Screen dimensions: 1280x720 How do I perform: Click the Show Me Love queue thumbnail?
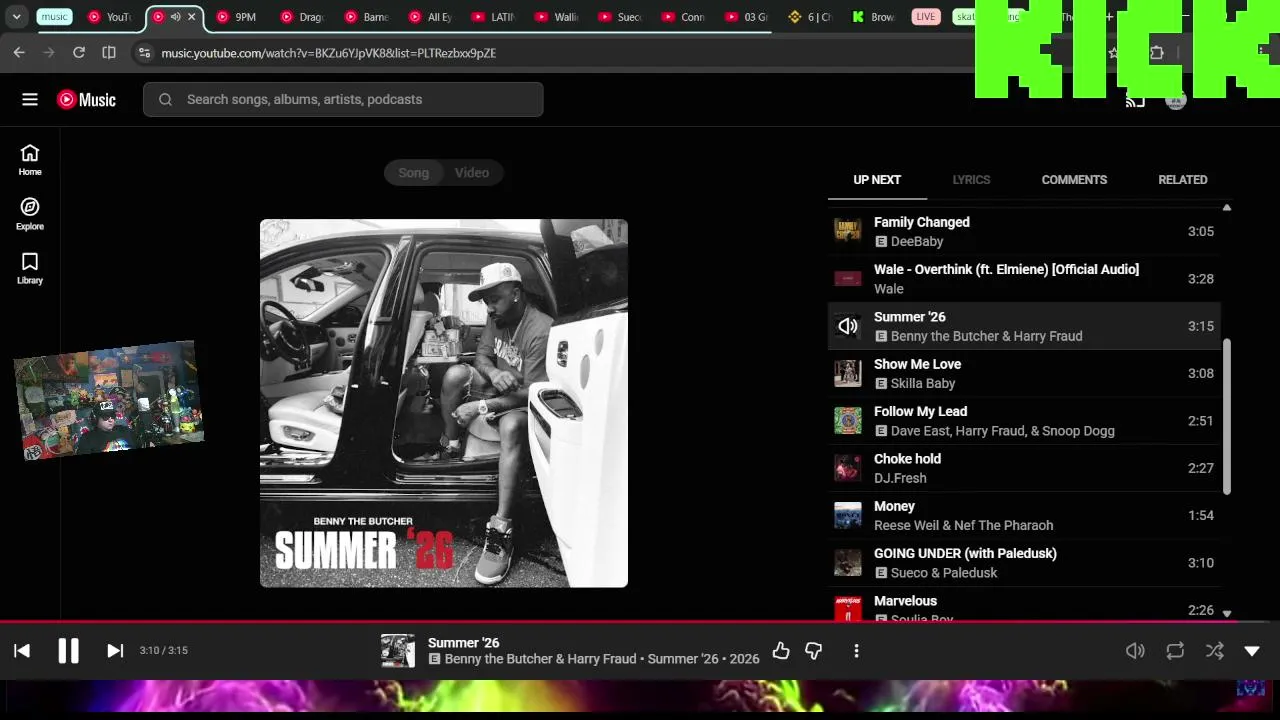click(x=848, y=373)
